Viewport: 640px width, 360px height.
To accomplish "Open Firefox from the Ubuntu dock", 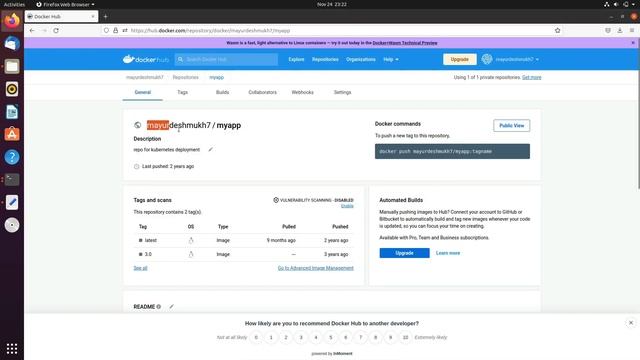I will [12, 20].
